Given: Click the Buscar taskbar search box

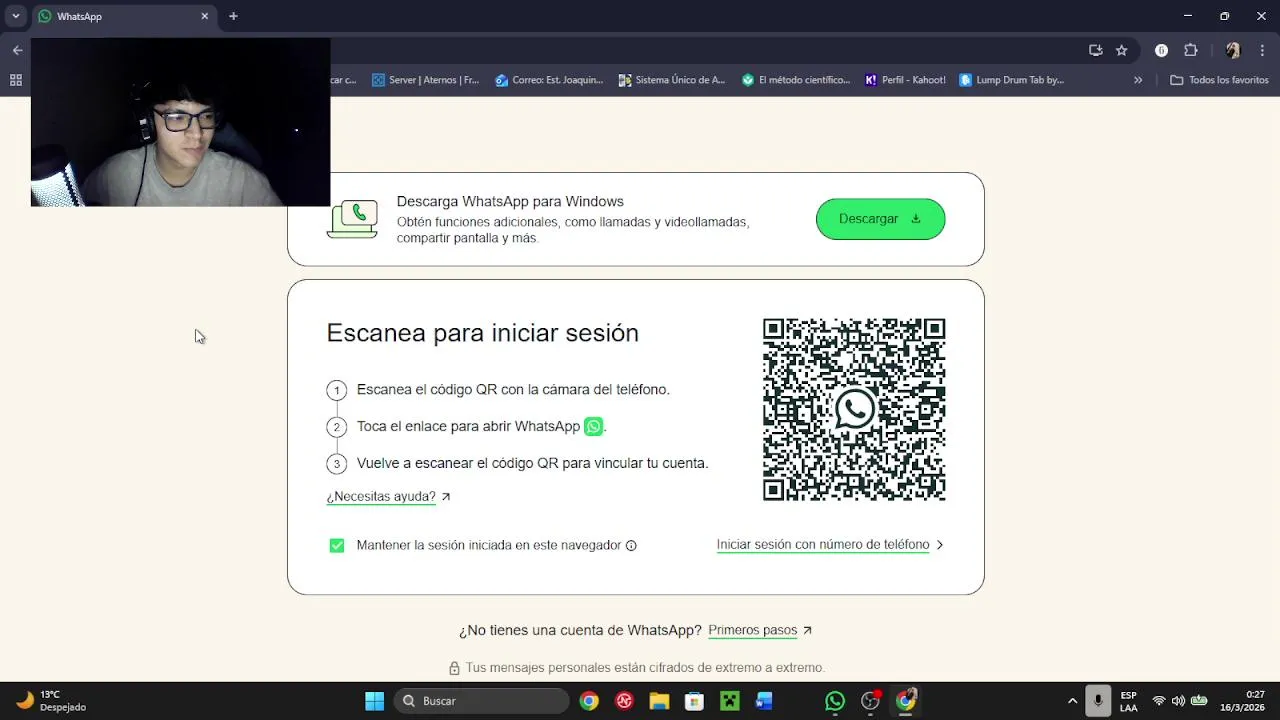Looking at the screenshot, I should click(x=481, y=701).
